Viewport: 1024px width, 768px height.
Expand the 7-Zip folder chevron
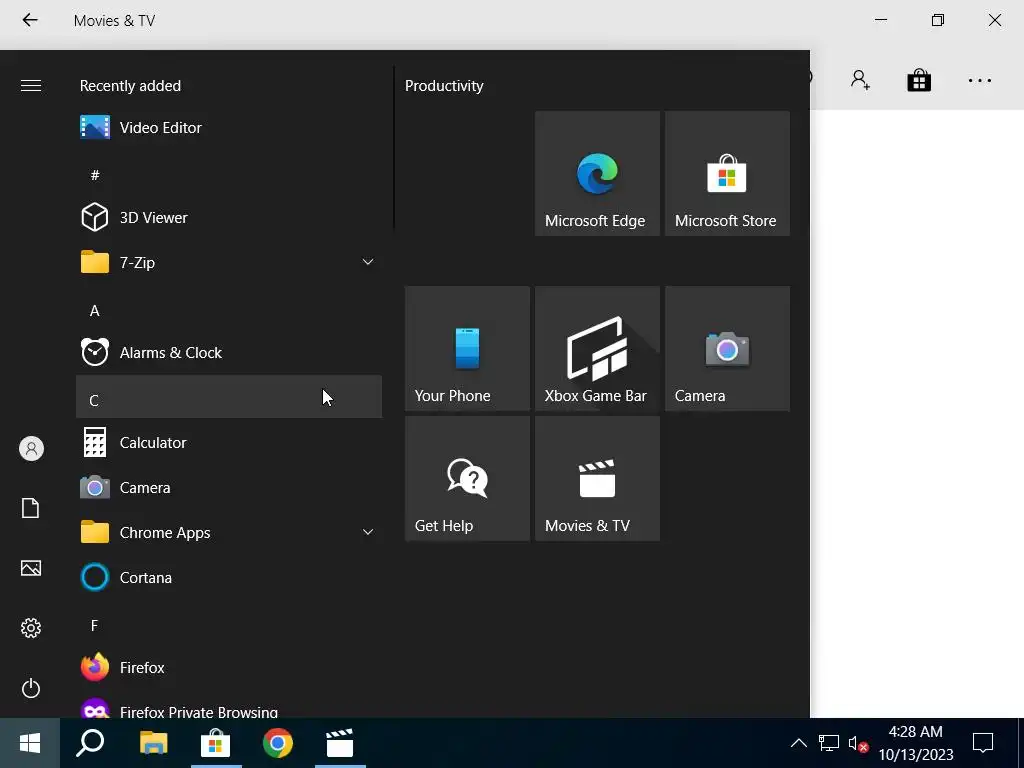coord(368,262)
